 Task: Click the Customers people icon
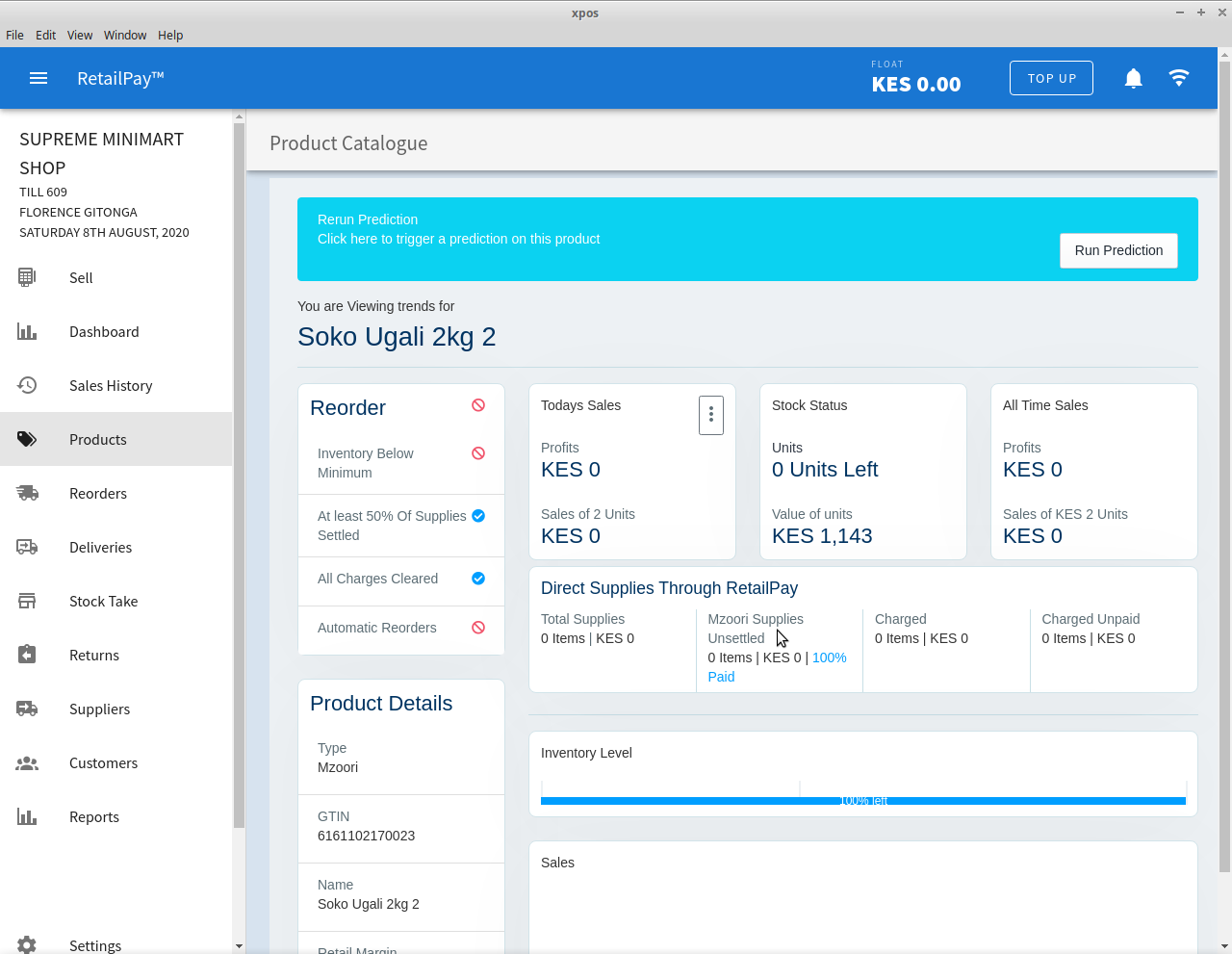27,762
